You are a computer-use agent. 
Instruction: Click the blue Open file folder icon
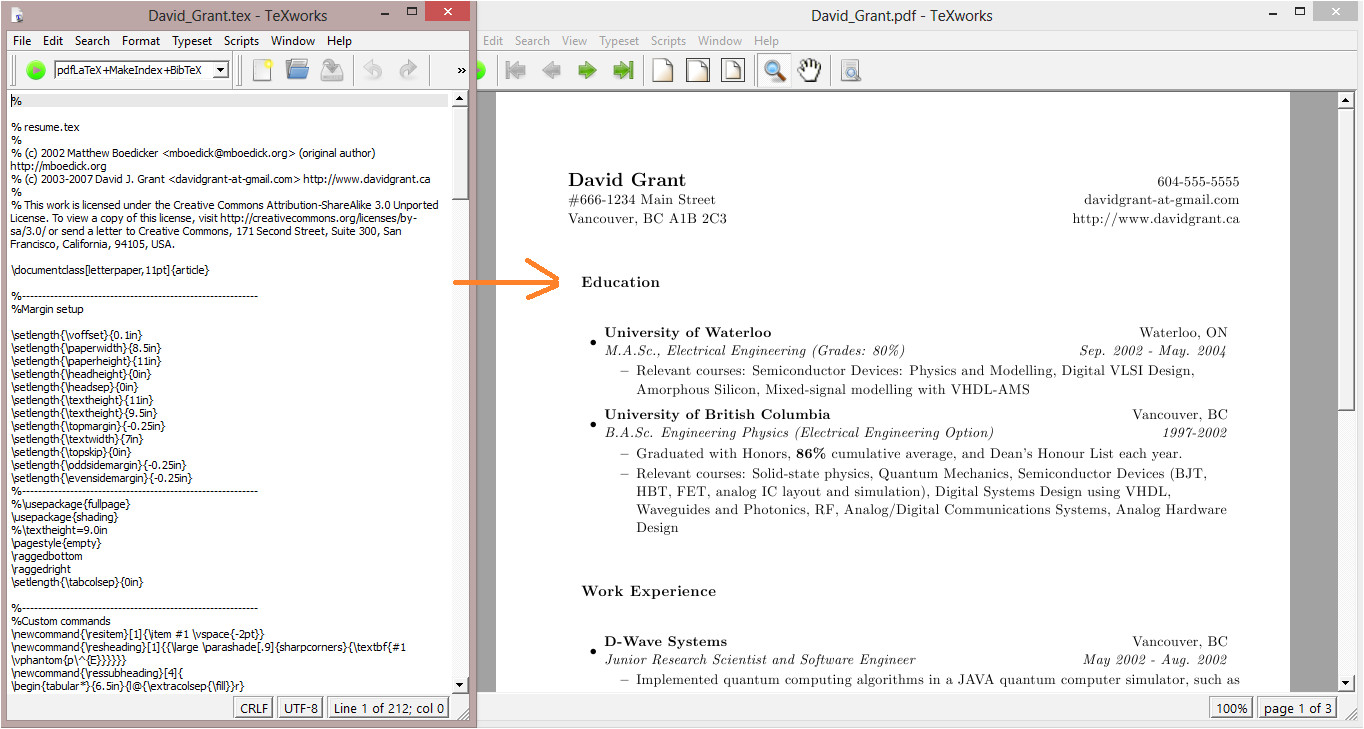[x=297, y=70]
